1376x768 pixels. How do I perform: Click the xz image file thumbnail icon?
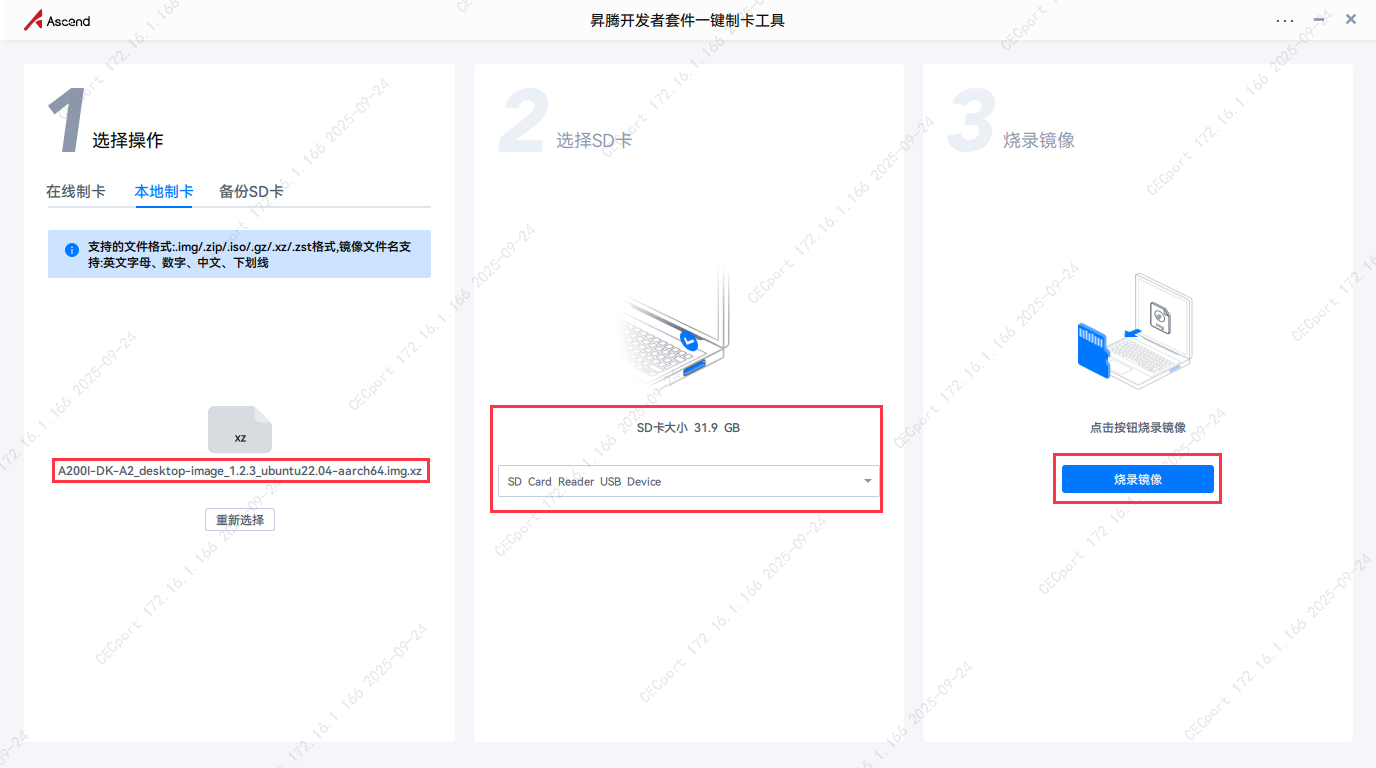tap(240, 429)
